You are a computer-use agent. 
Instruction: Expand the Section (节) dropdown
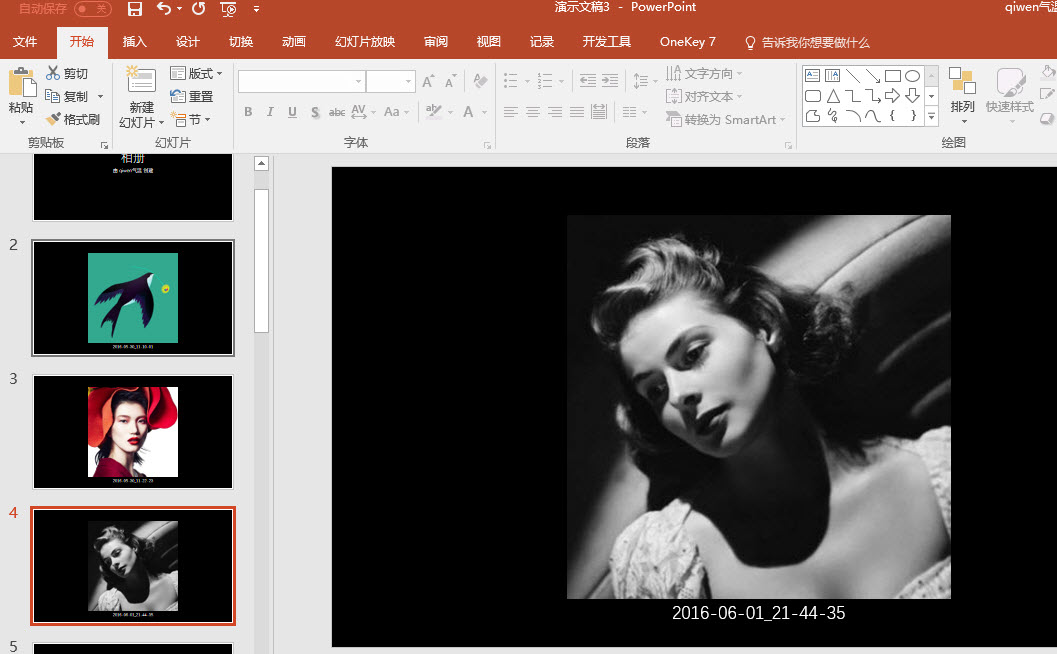point(190,119)
